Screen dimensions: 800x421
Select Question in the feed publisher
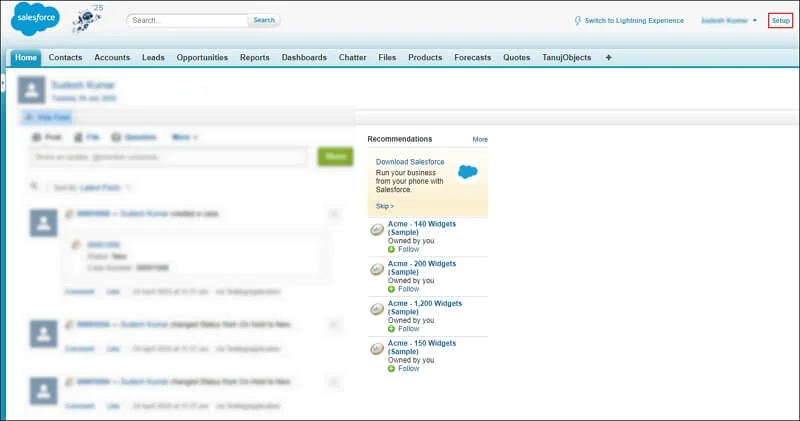[134, 137]
